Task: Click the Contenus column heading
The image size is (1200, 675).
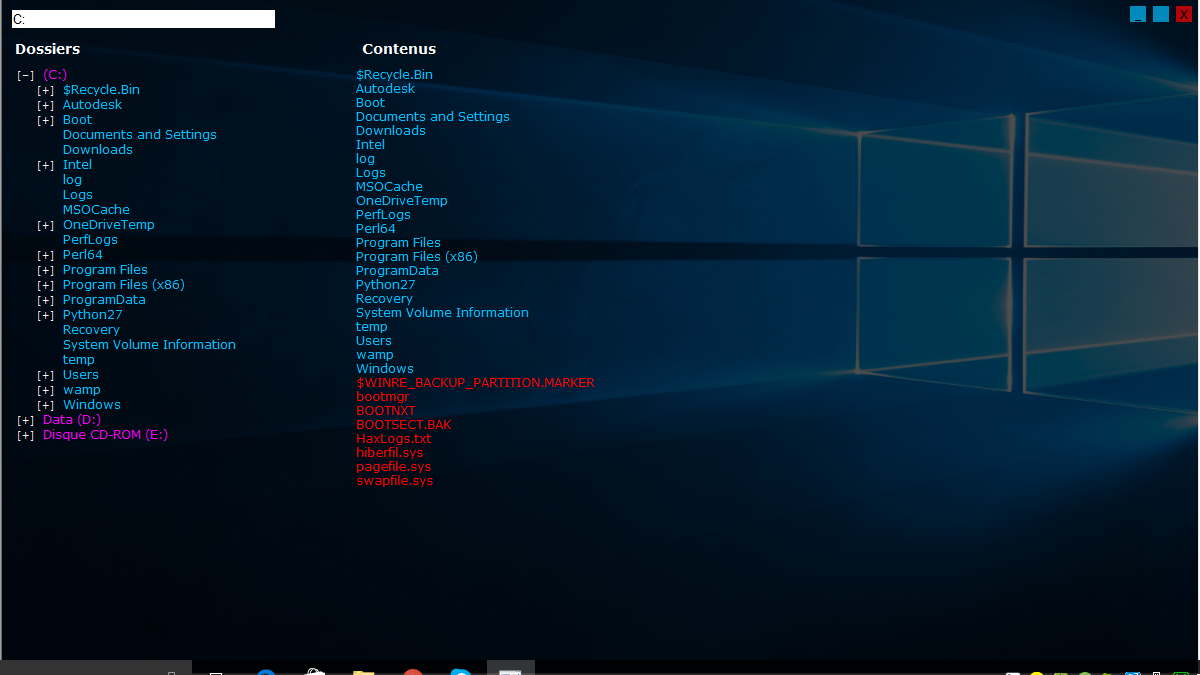Action: [x=399, y=49]
